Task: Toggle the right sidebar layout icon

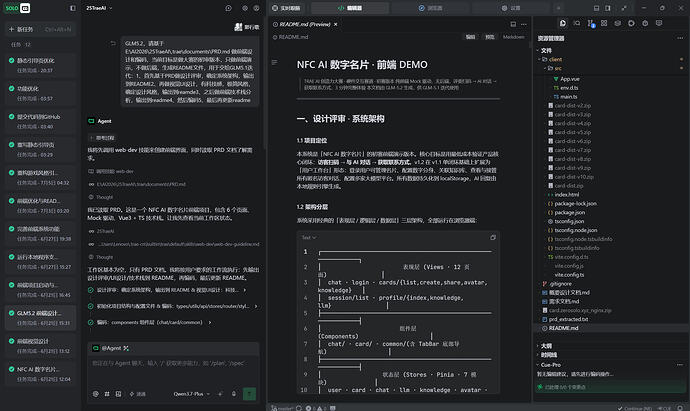Action: 608,8
